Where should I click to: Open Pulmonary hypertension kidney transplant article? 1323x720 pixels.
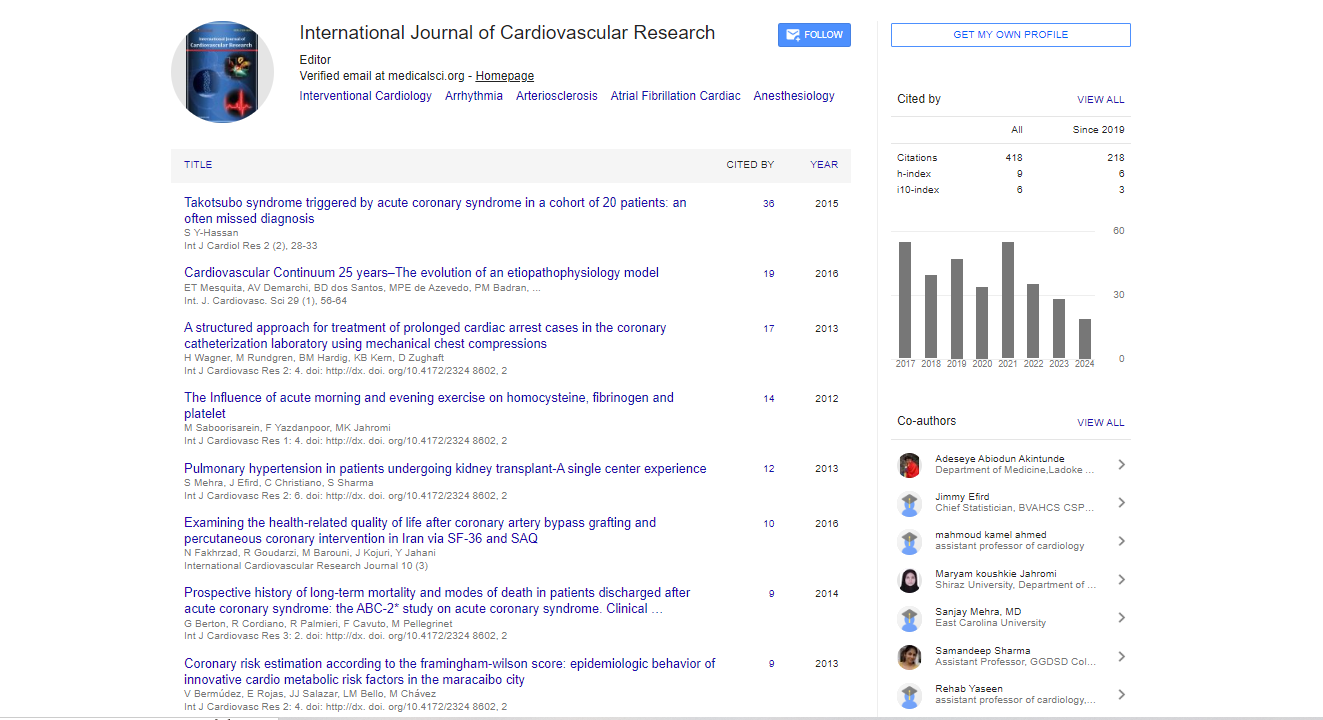point(445,468)
